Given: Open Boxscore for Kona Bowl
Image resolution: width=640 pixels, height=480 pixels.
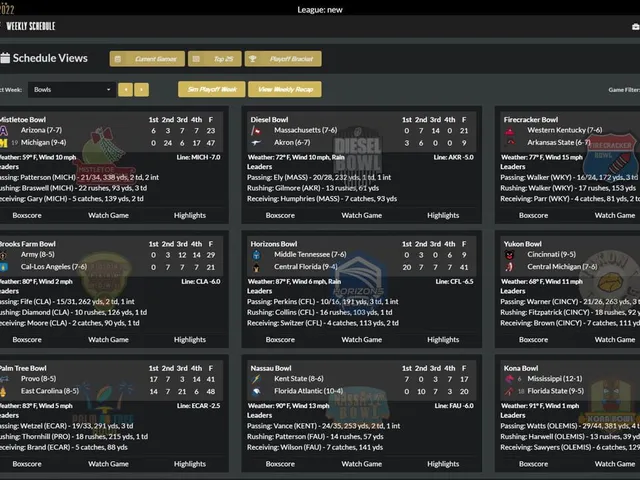Looking at the screenshot, I should (x=533, y=464).
